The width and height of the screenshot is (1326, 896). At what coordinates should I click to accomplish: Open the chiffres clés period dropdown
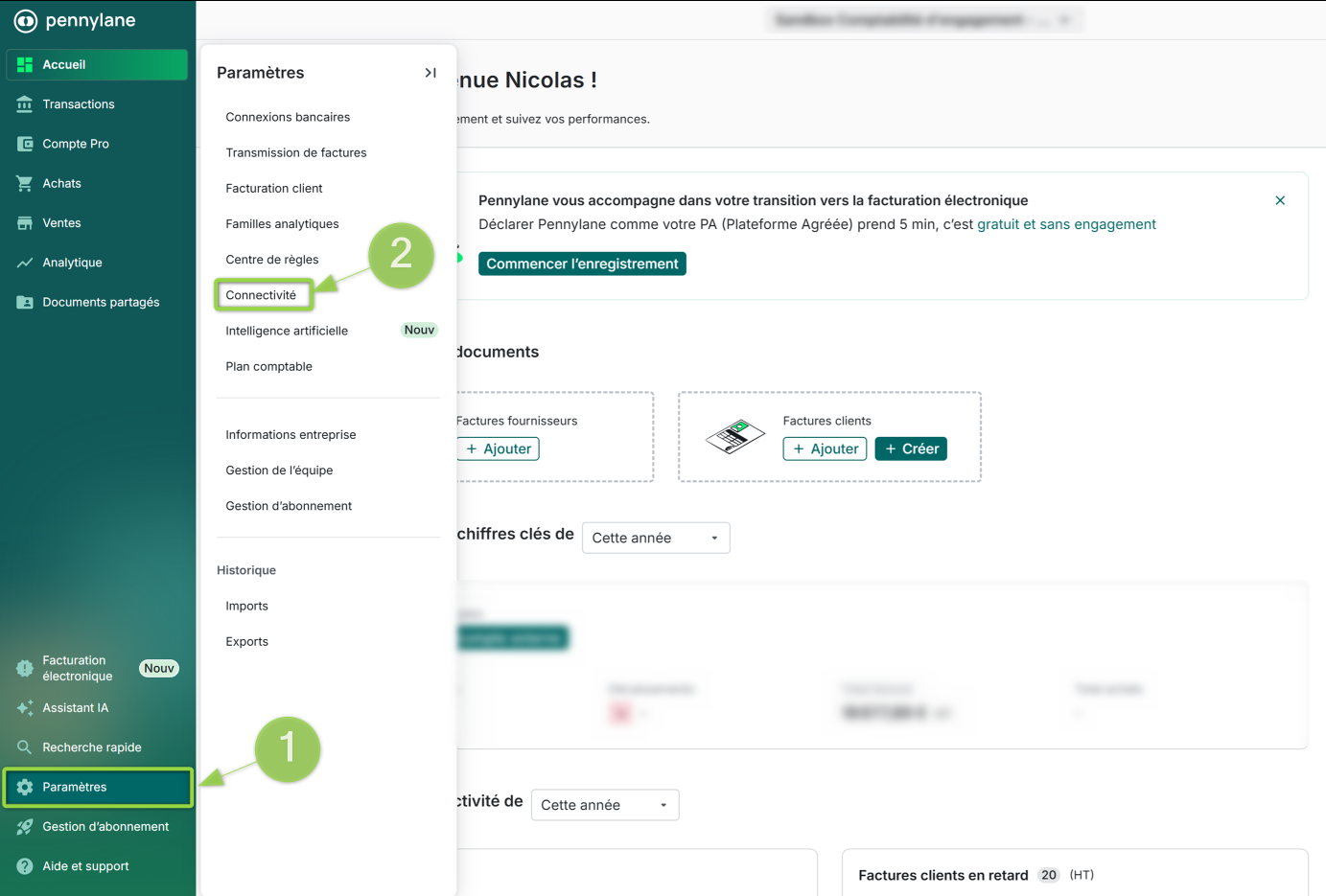656,538
